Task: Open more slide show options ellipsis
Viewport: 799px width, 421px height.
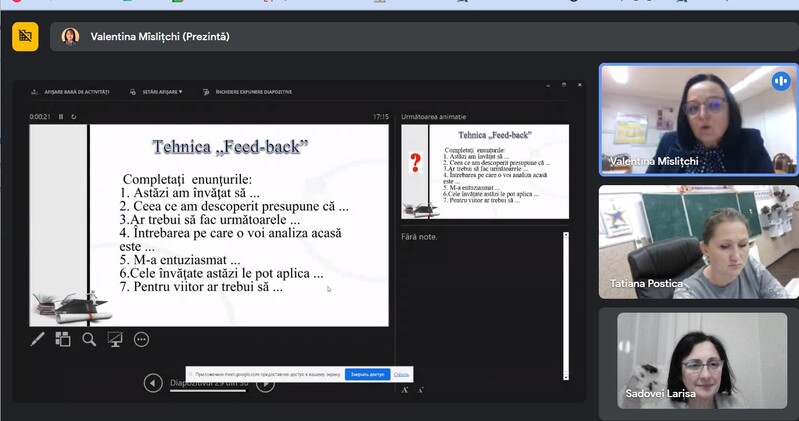Action: tap(141, 339)
